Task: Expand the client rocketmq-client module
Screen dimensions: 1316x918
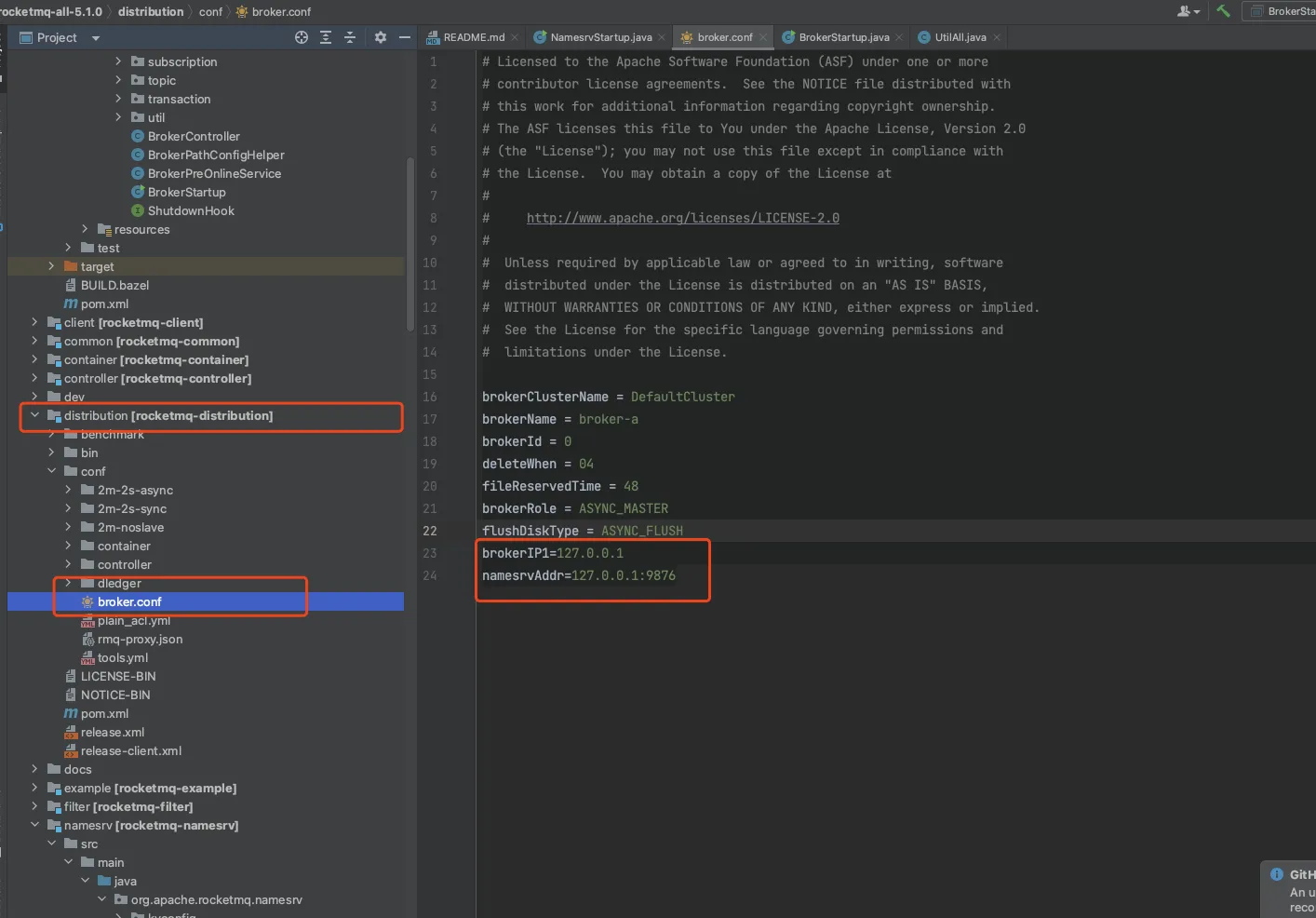Action: [34, 322]
